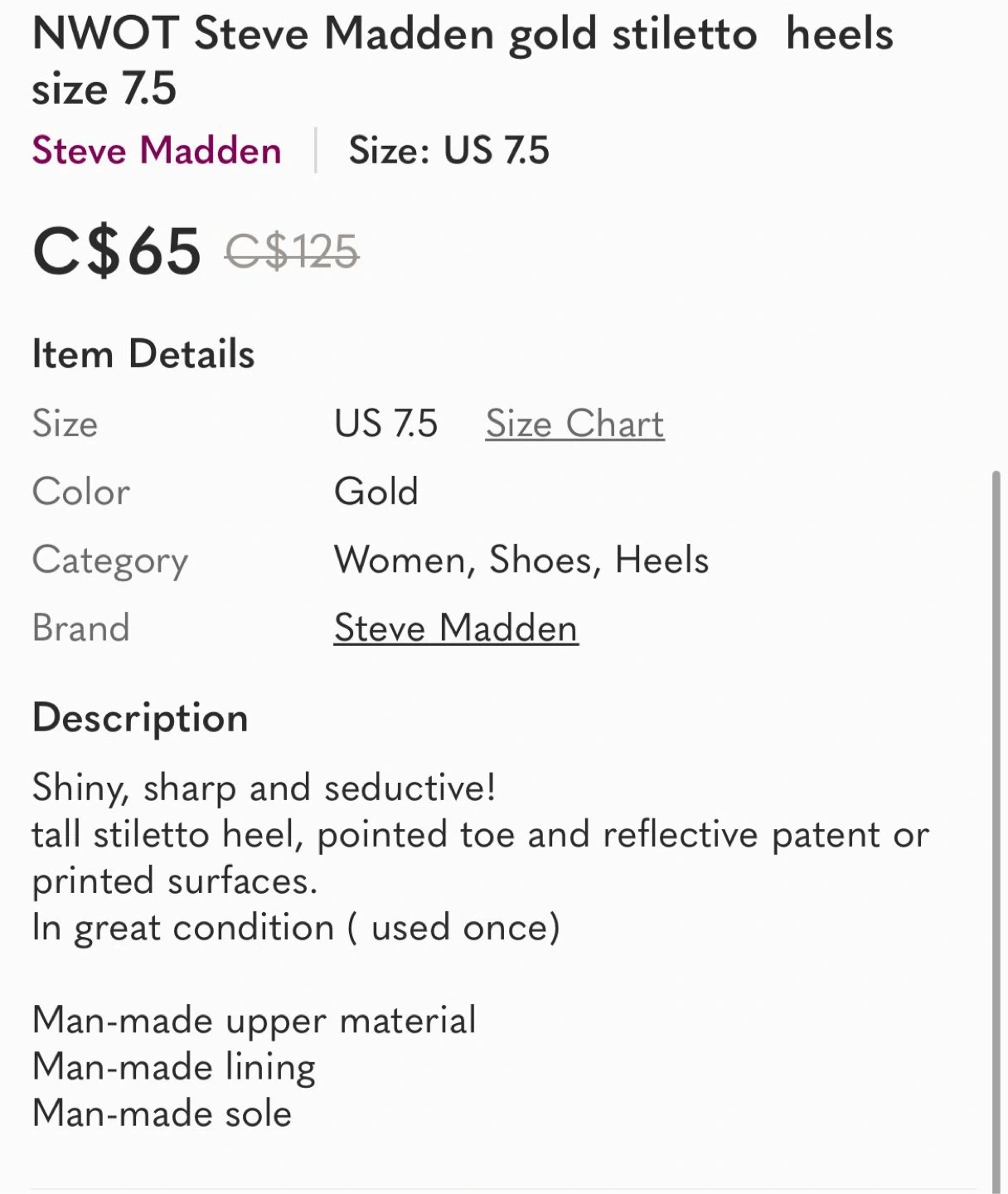Open underlined Steve Madden link in Brand row
Viewport: 1008px width, 1194px height.
(456, 629)
